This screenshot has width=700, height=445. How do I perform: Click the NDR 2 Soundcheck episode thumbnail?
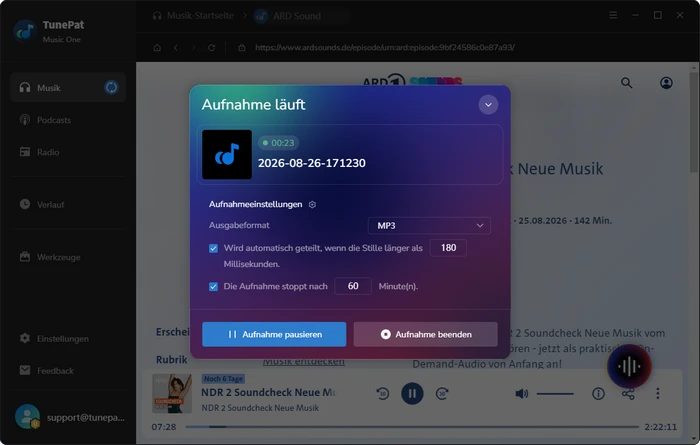(x=172, y=393)
